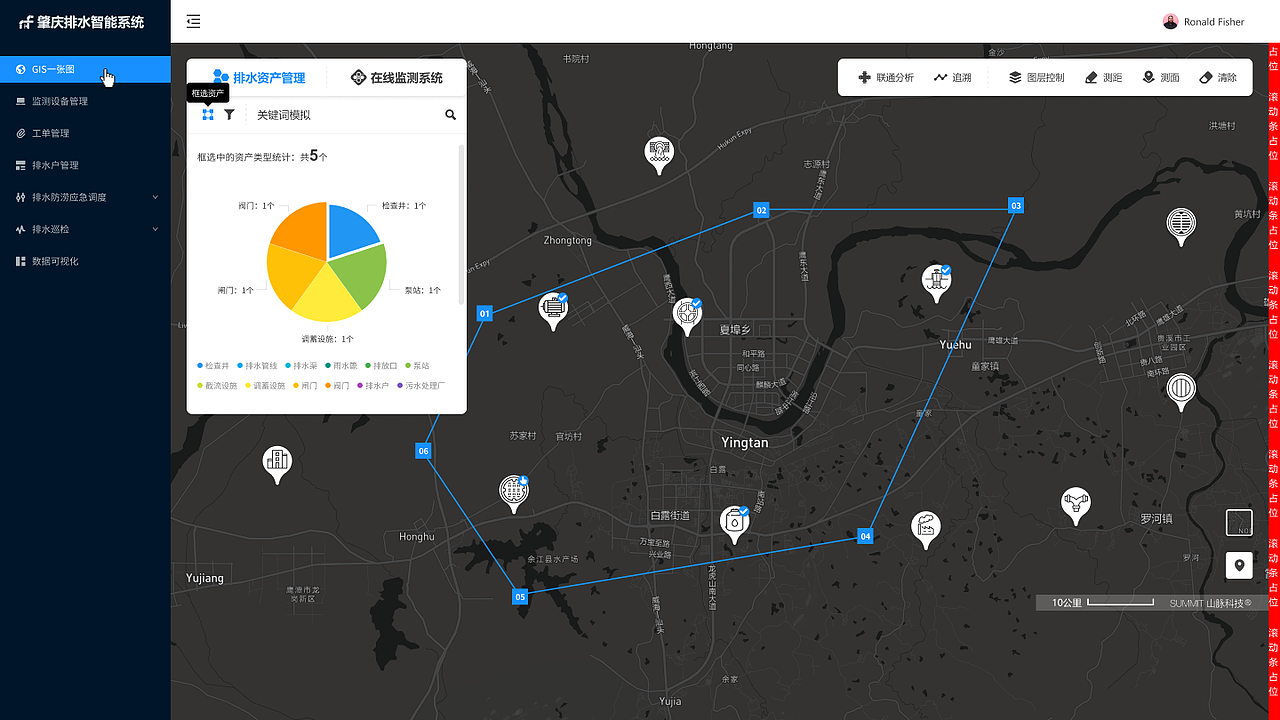Image resolution: width=1280 pixels, height=720 pixels.
Task: Expand 排水防涝应急调度 submenu chevron
Action: click(155, 197)
